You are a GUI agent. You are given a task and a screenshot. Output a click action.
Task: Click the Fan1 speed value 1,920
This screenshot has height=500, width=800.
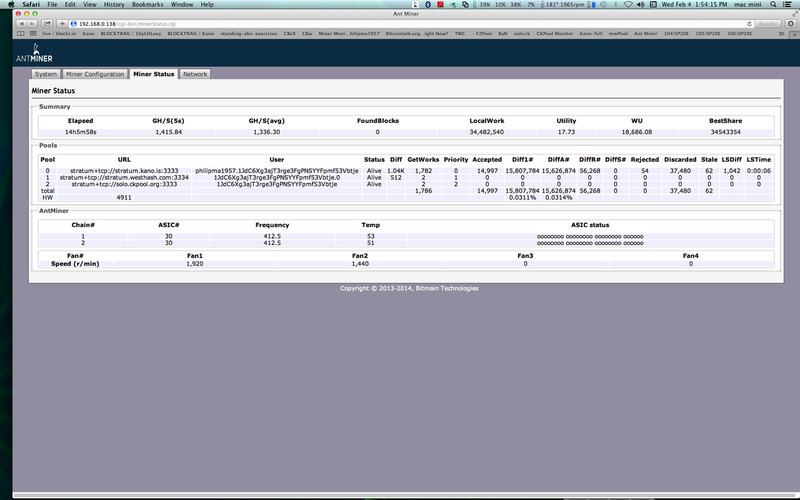click(194, 264)
